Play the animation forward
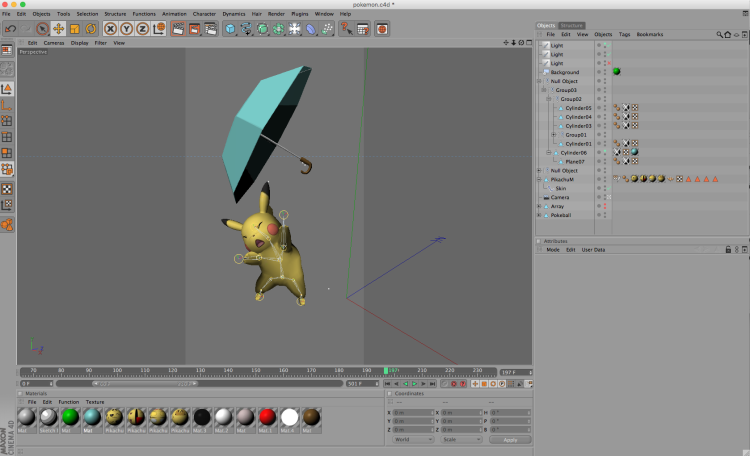750x456 pixels. [415, 384]
